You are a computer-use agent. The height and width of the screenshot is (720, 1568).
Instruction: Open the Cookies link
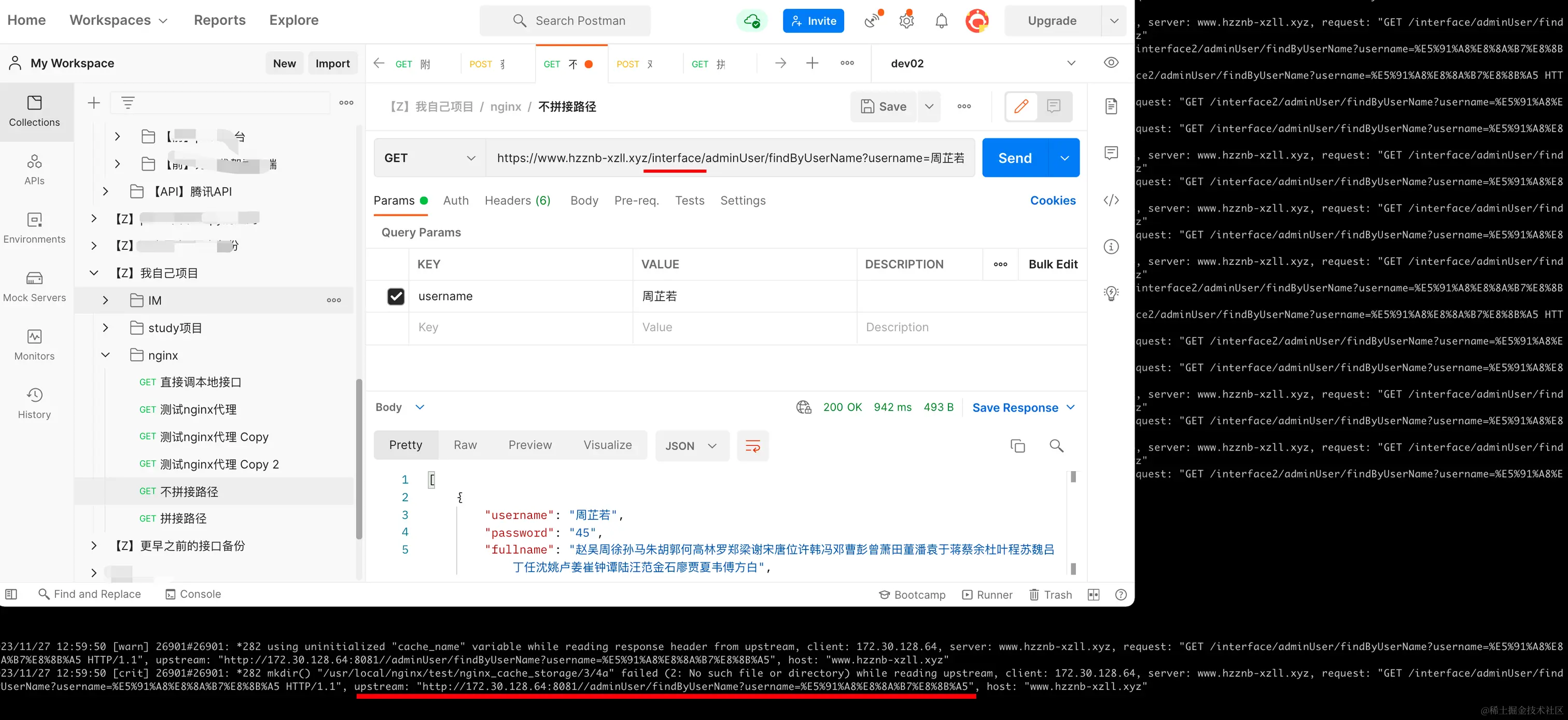tap(1053, 200)
